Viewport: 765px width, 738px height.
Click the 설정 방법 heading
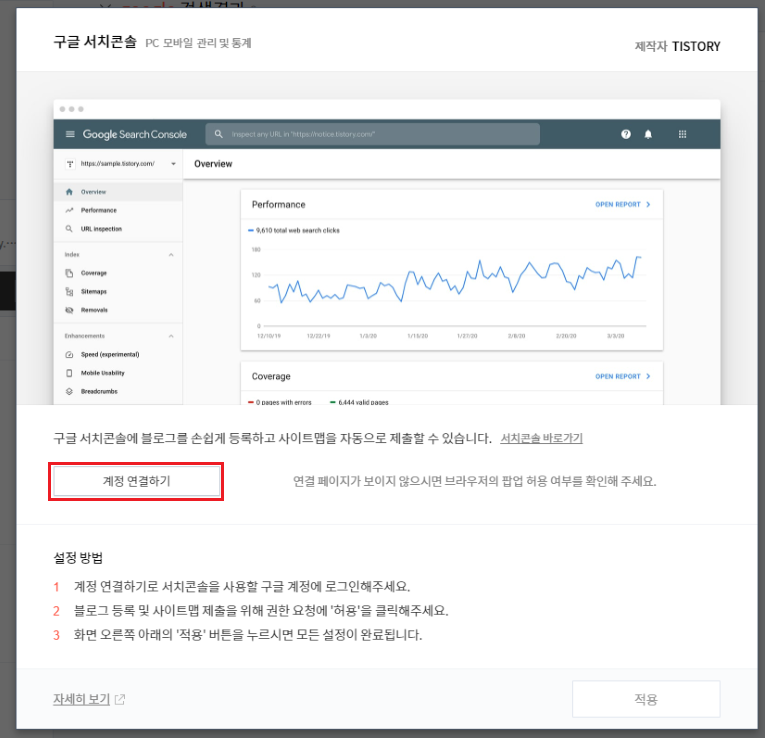78,558
